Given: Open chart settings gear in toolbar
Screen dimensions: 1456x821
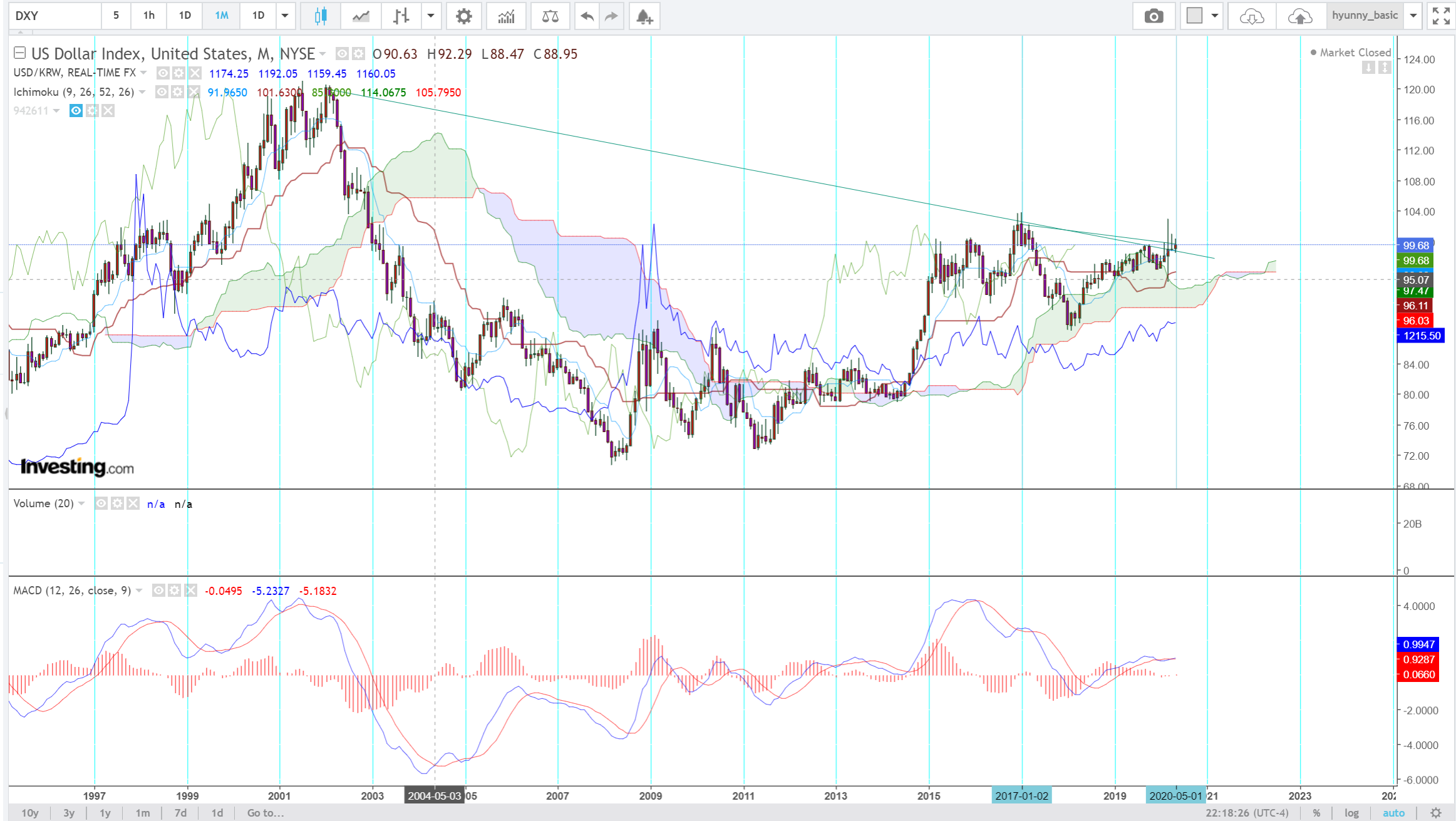Looking at the screenshot, I should (x=463, y=16).
